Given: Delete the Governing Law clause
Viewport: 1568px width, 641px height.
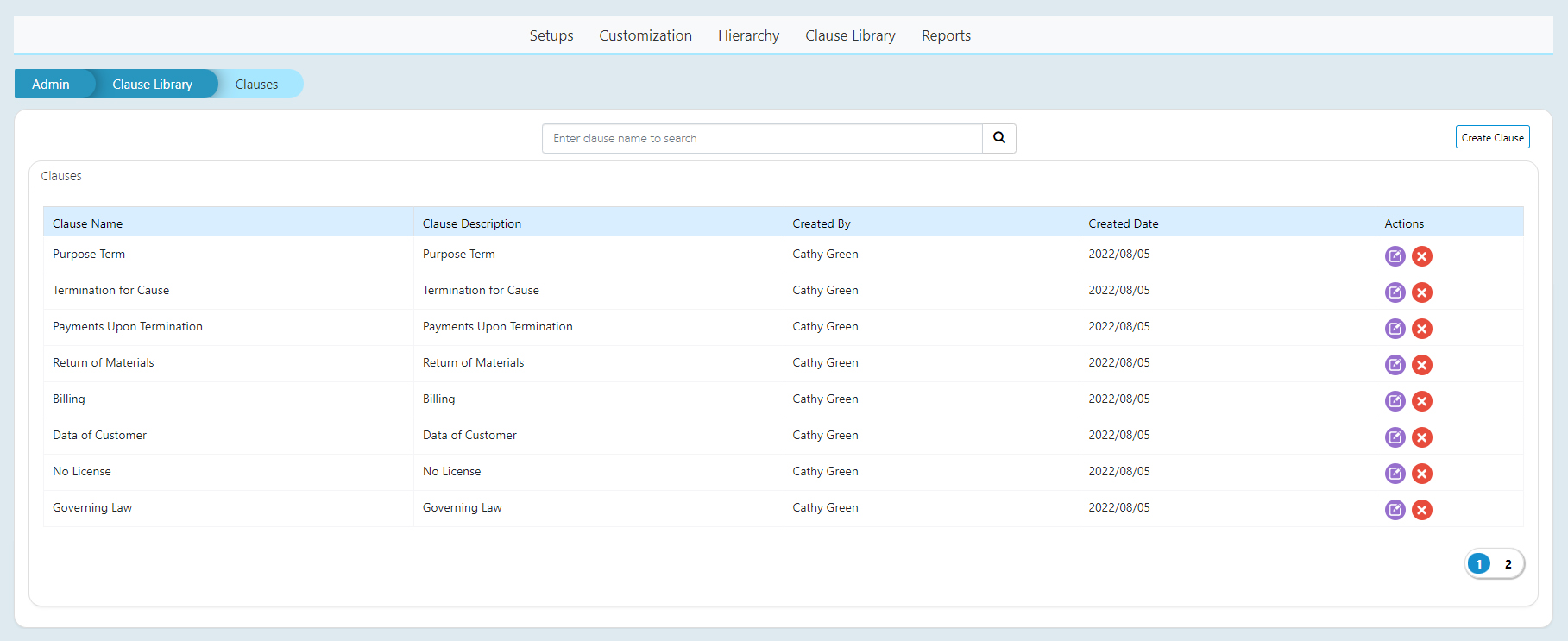Looking at the screenshot, I should 1422,510.
